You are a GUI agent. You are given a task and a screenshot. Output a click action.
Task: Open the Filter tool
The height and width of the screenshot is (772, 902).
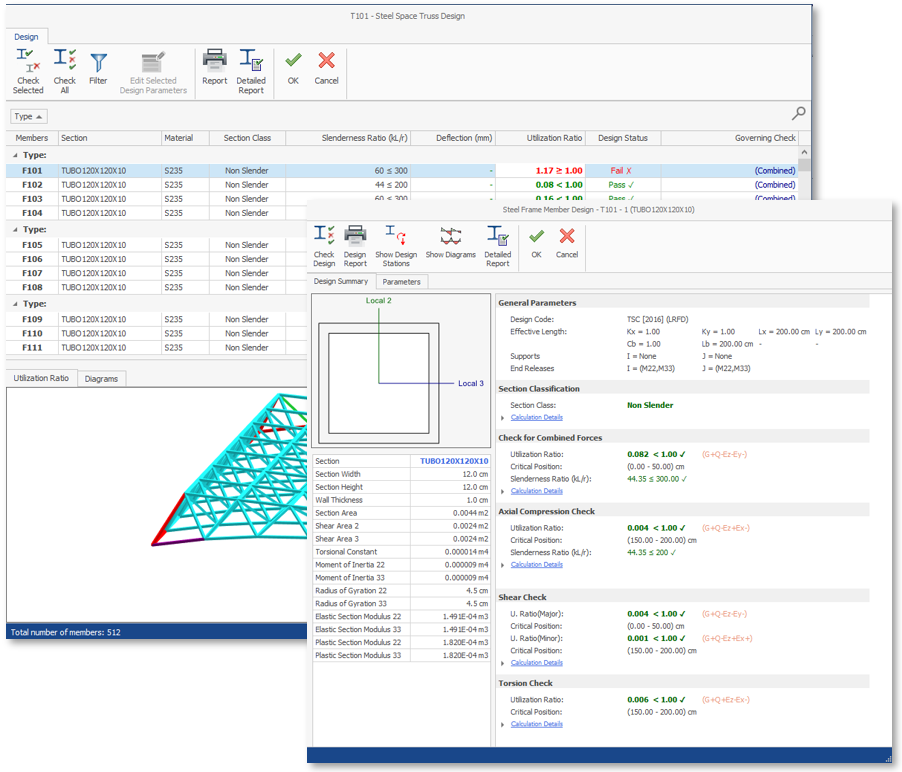click(x=98, y=63)
